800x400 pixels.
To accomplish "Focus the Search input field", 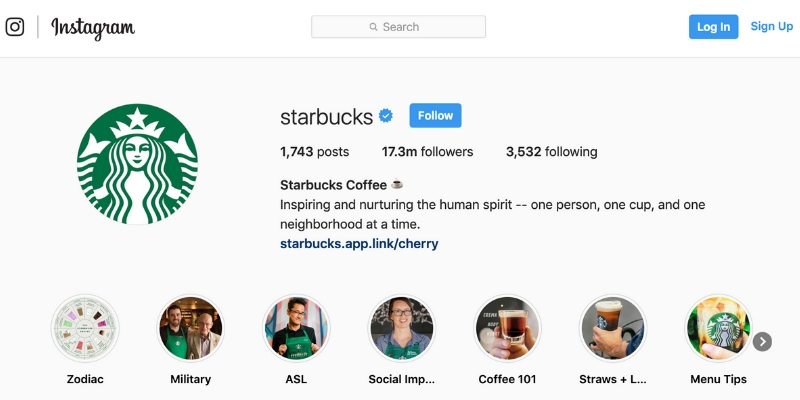I will pyautogui.click(x=398, y=27).
